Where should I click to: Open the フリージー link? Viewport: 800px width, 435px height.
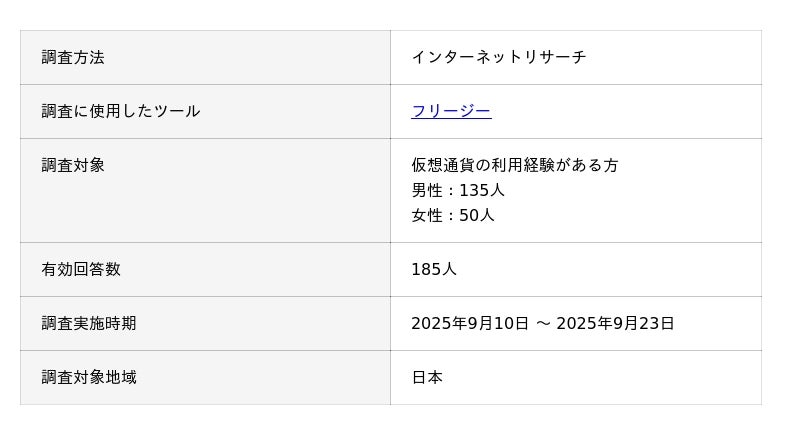click(451, 111)
